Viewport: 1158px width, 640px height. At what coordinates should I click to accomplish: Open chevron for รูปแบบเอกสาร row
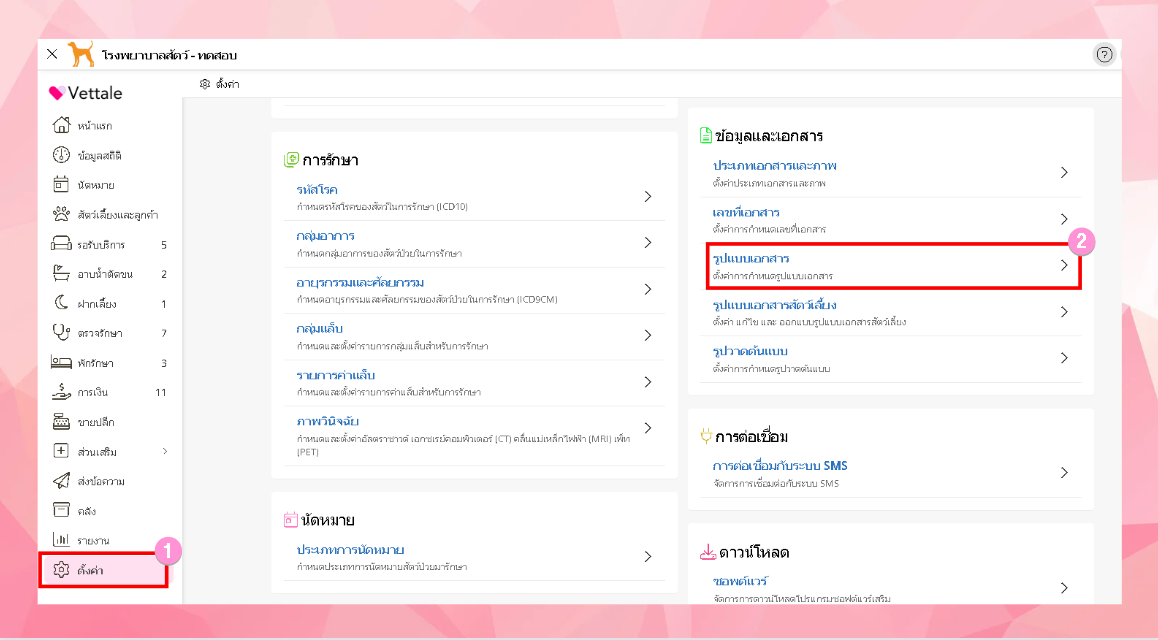(1064, 265)
